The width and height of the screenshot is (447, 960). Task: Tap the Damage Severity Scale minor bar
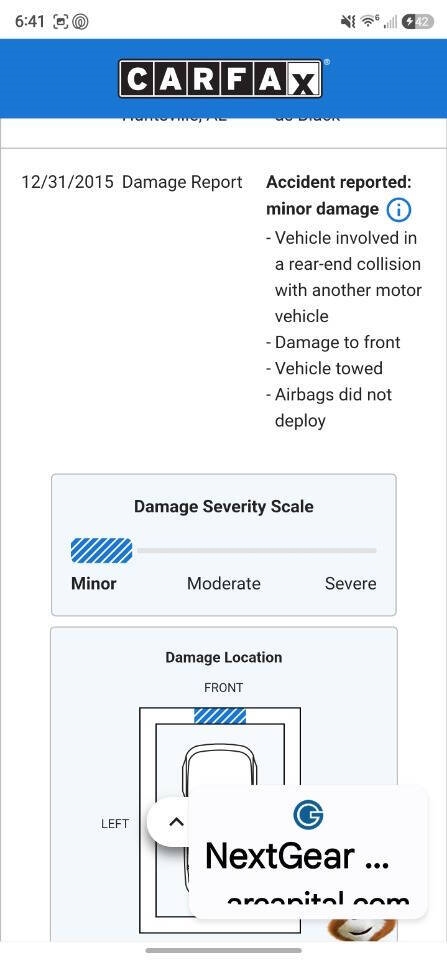102,550
